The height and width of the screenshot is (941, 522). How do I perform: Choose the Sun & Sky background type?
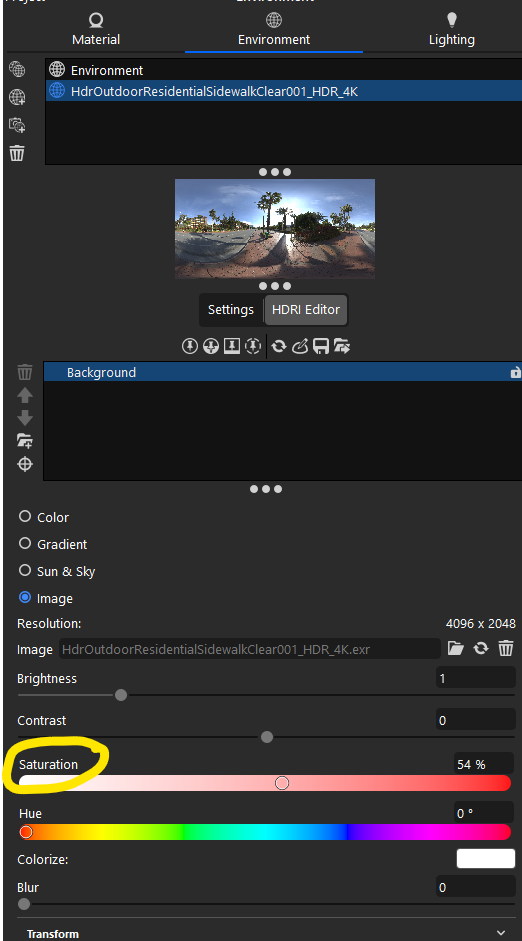click(25, 570)
